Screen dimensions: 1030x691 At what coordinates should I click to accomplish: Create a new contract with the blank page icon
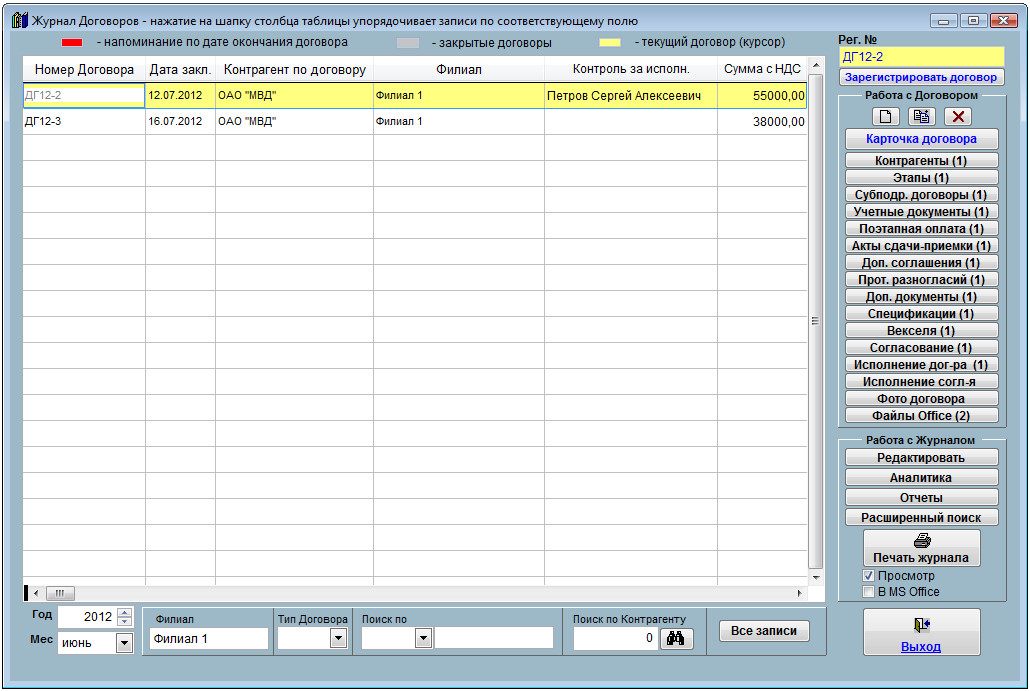click(885, 117)
